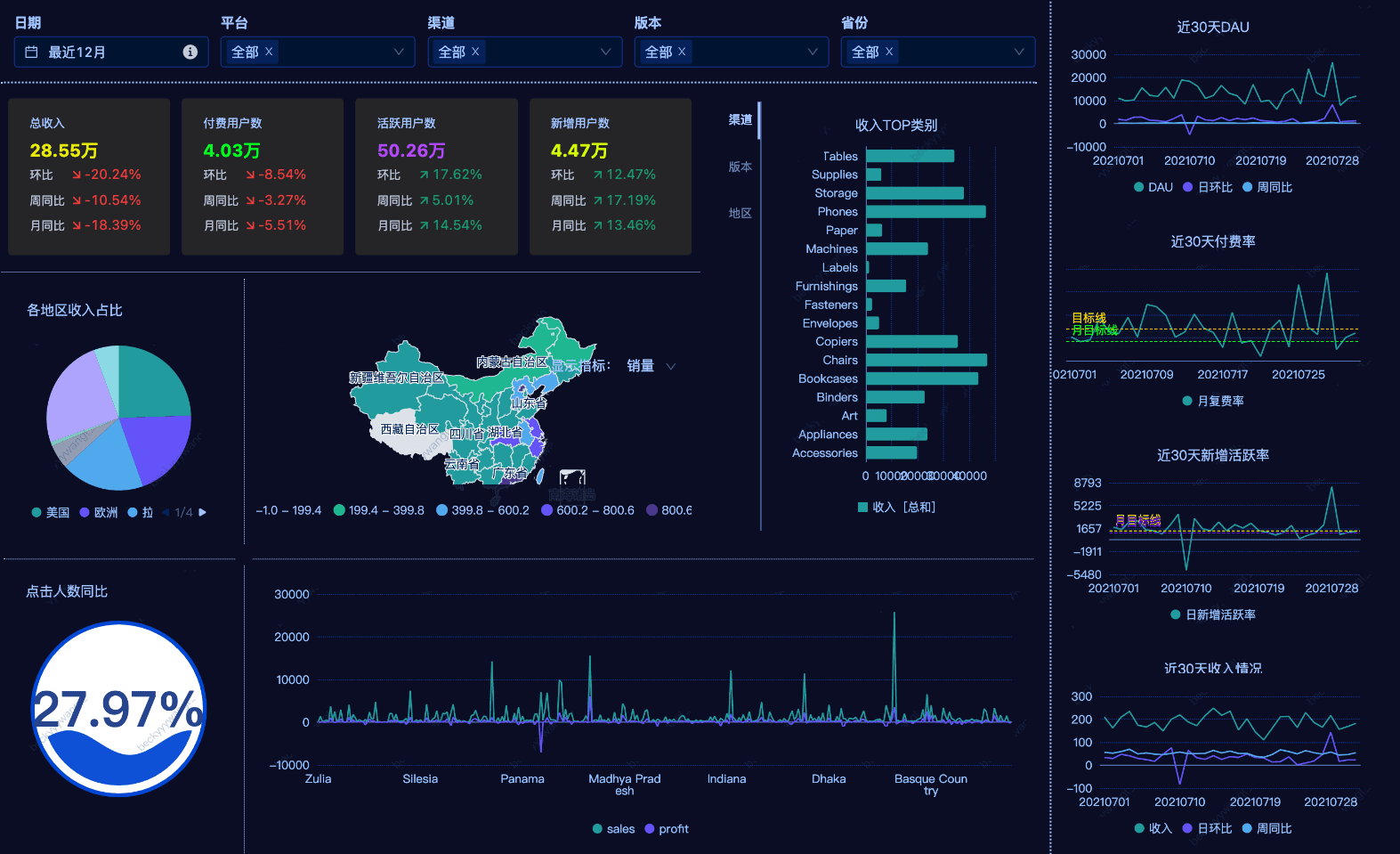Remove the 全部 tag in 省份 filter
This screenshot has width=1400, height=854.
pos(888,52)
